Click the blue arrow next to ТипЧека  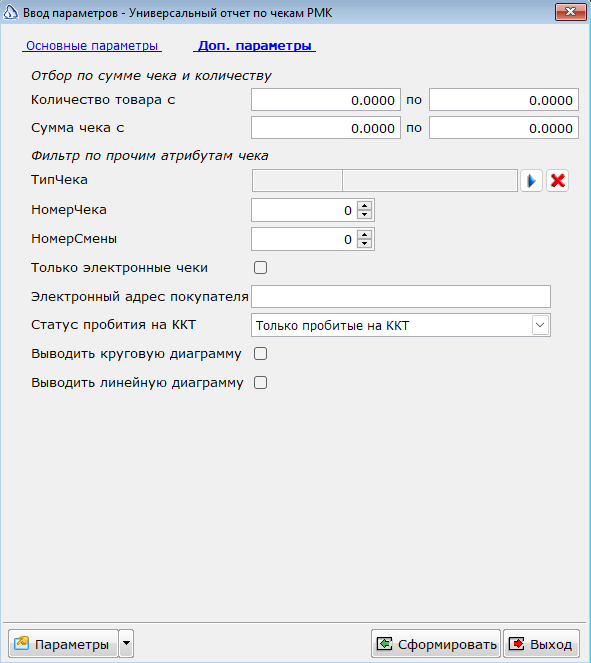(x=531, y=181)
